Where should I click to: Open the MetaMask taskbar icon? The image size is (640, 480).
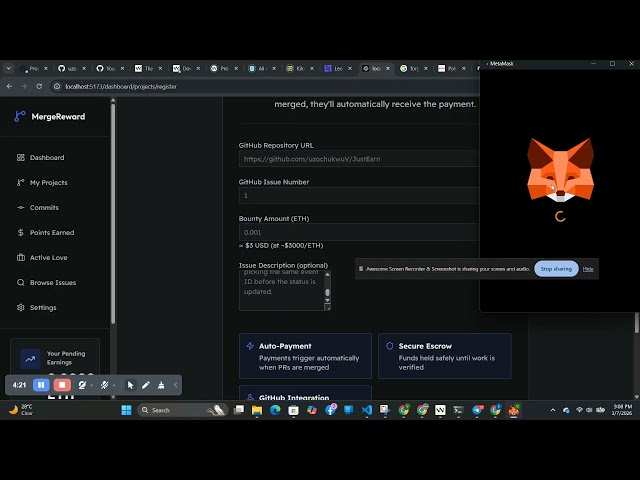(513, 410)
